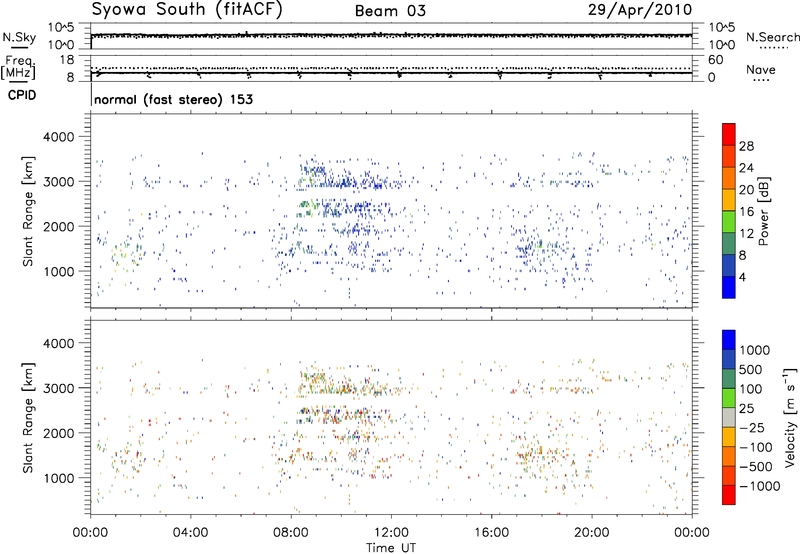This screenshot has width=800, height=554.
Task: Click the '3000' tick of the velocity panel
Action: click(x=58, y=388)
